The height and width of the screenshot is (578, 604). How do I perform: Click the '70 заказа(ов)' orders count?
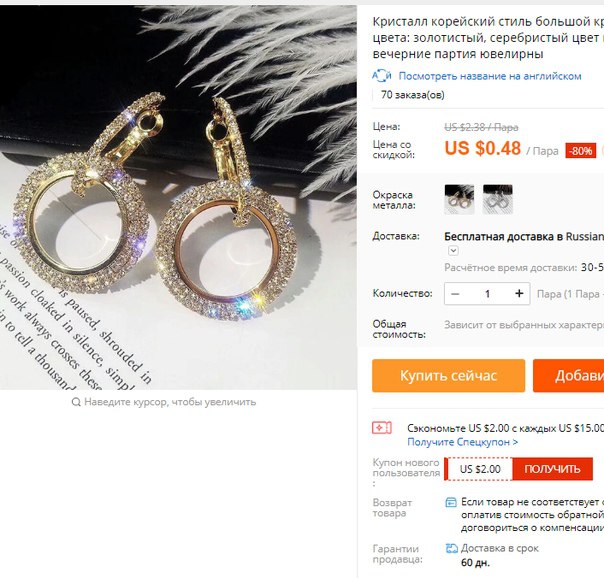pyautogui.click(x=413, y=95)
